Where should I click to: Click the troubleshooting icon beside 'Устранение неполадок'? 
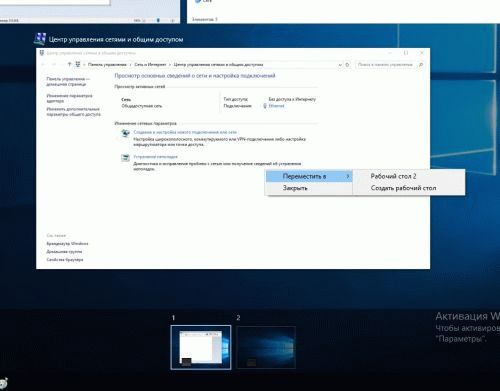tap(125, 158)
